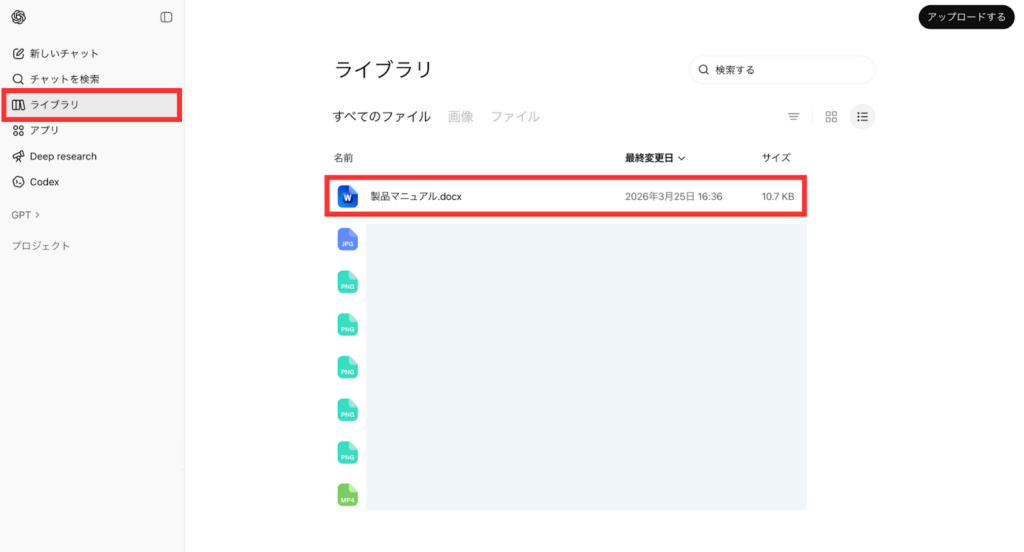Click the Codex icon in sidebar
Image resolution: width=1024 pixels, height=552 pixels.
(18, 182)
